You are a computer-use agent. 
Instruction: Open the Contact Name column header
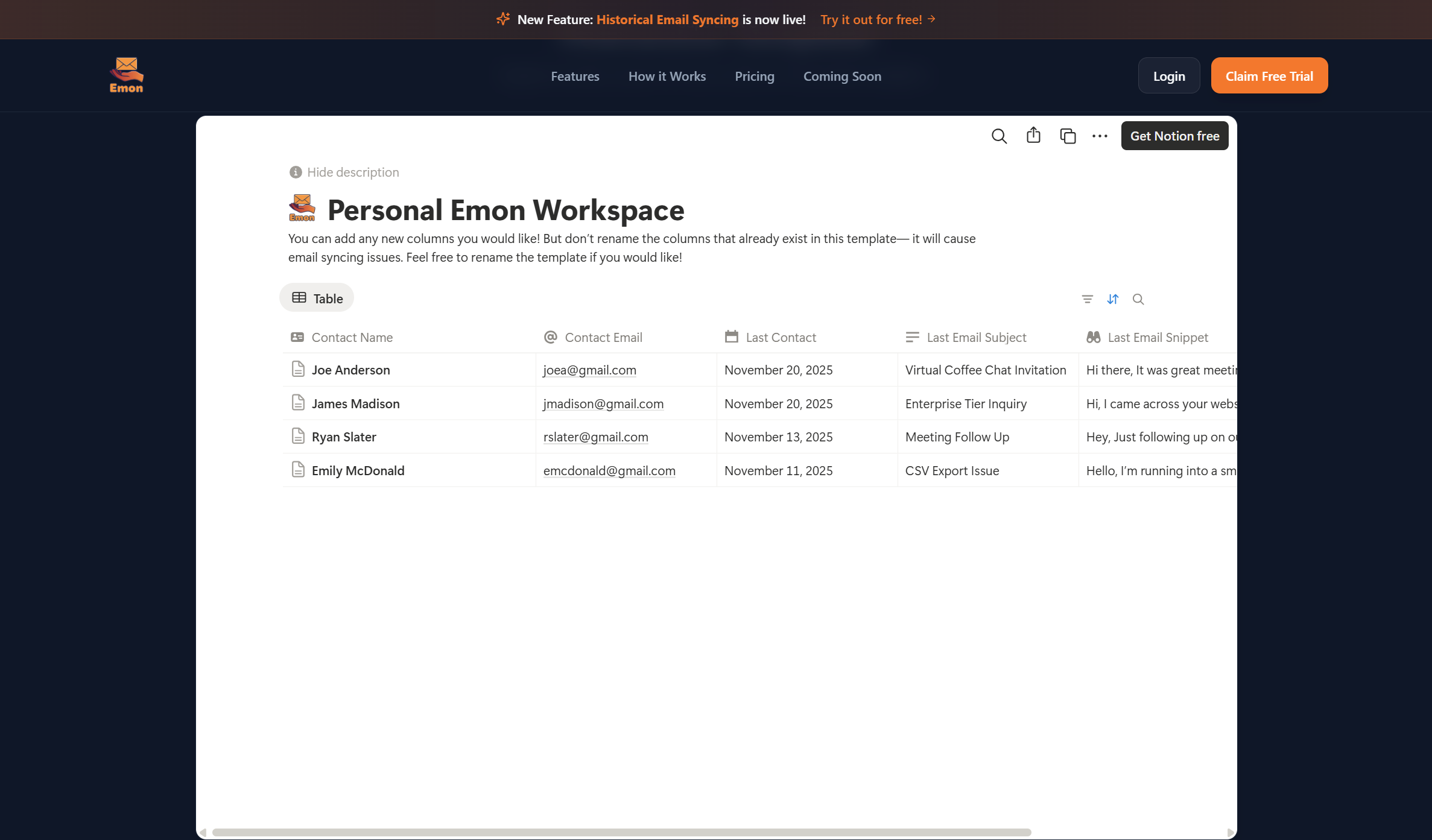coord(352,338)
